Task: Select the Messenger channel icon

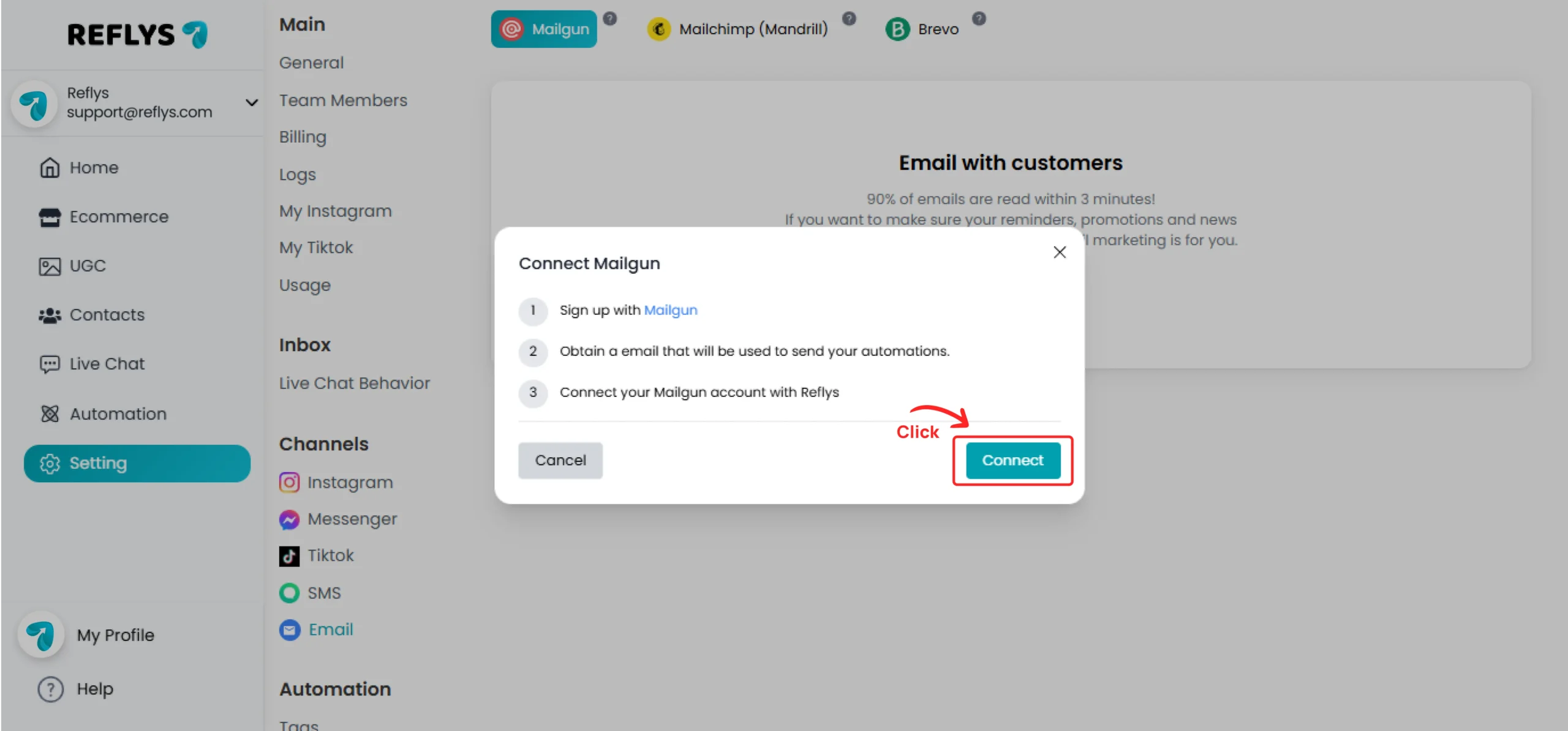Action: point(289,519)
